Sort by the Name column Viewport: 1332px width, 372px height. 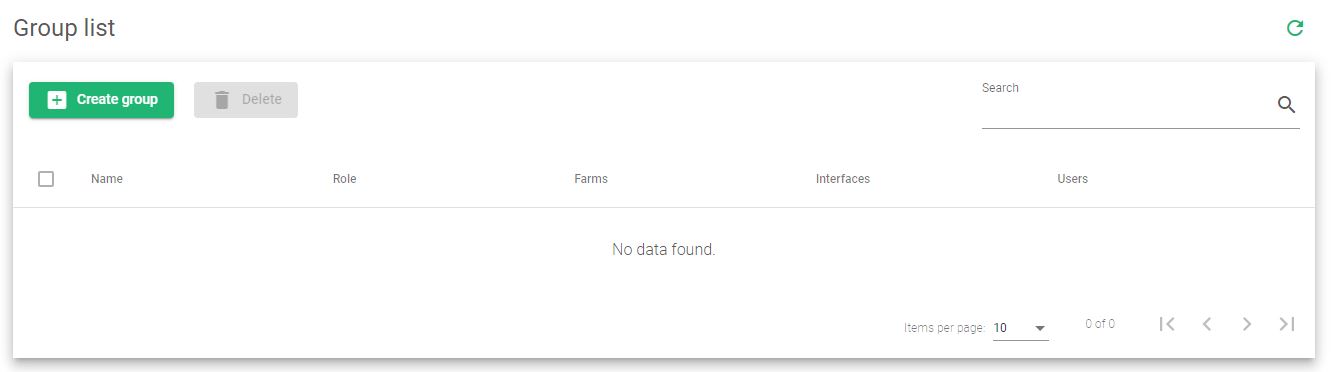[x=107, y=179]
